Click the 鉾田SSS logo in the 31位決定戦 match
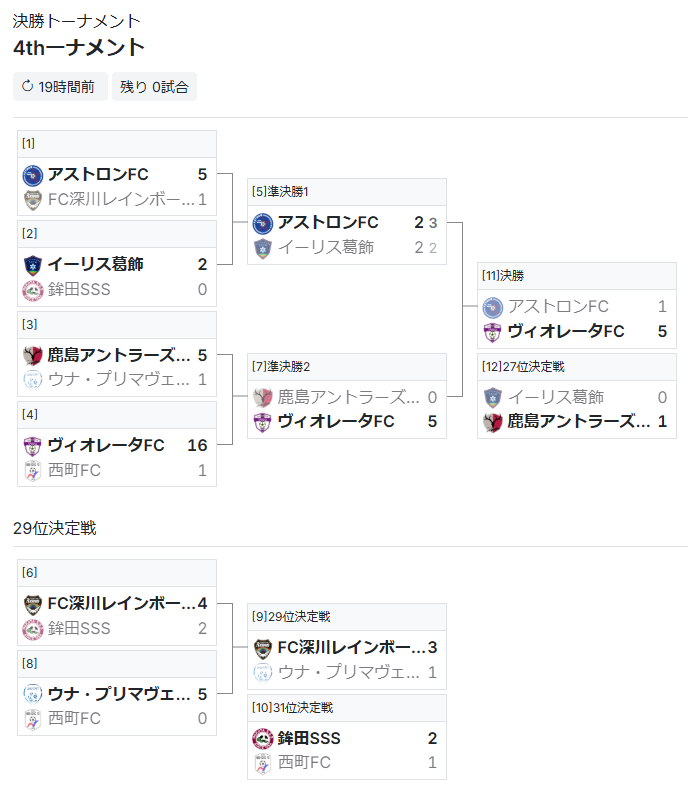 point(262,739)
